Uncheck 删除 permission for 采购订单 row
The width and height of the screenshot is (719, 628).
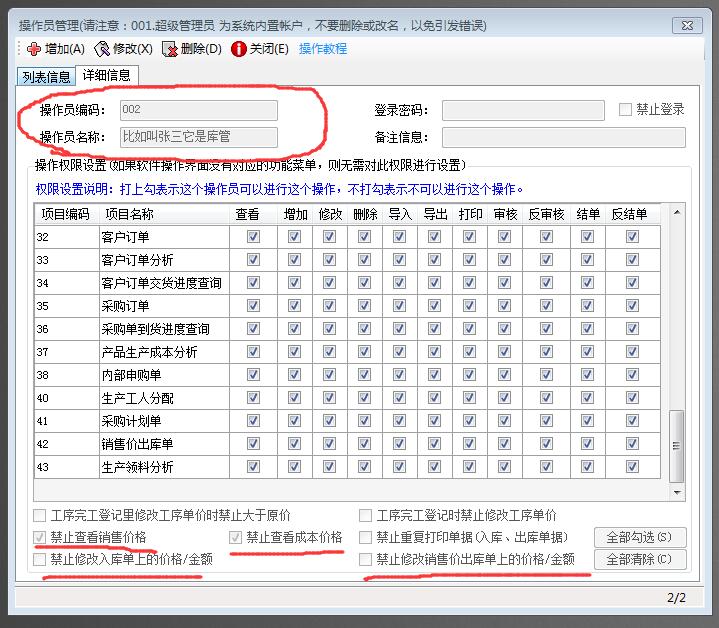(365, 306)
